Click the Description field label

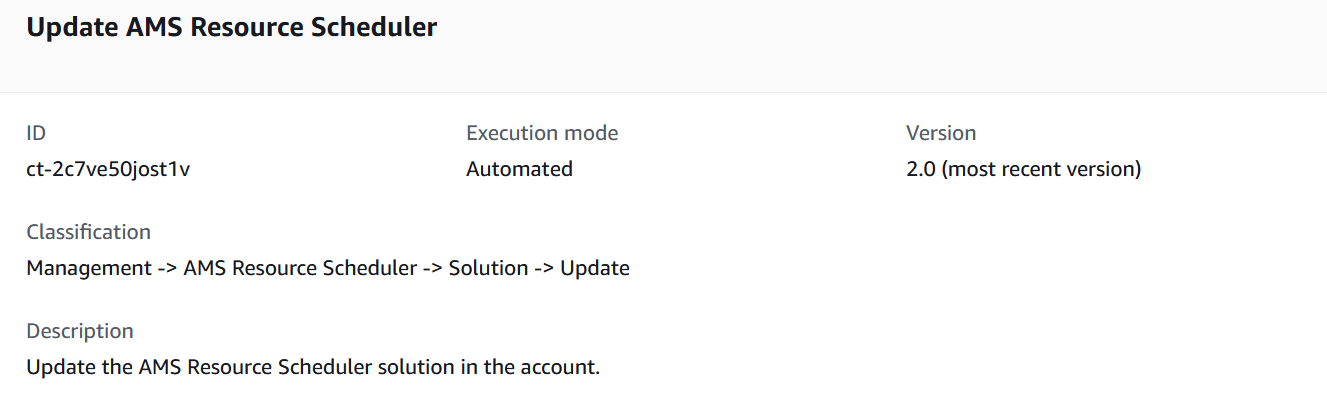coord(79,331)
